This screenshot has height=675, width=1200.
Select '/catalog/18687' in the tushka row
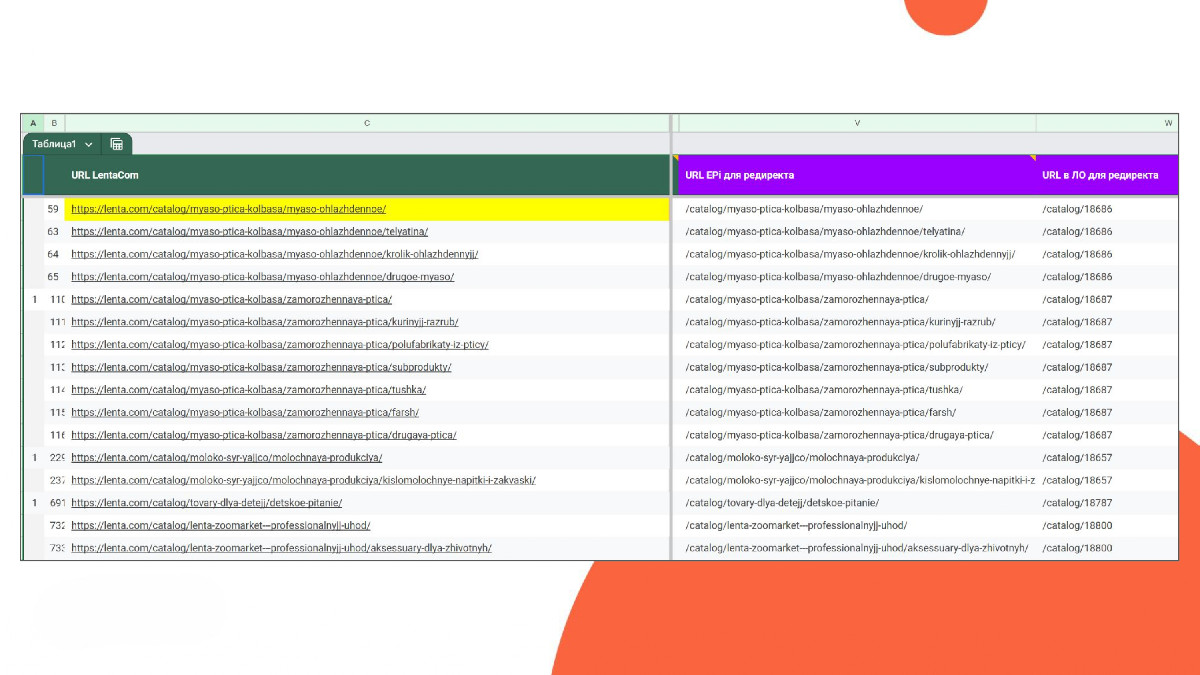pos(1107,390)
